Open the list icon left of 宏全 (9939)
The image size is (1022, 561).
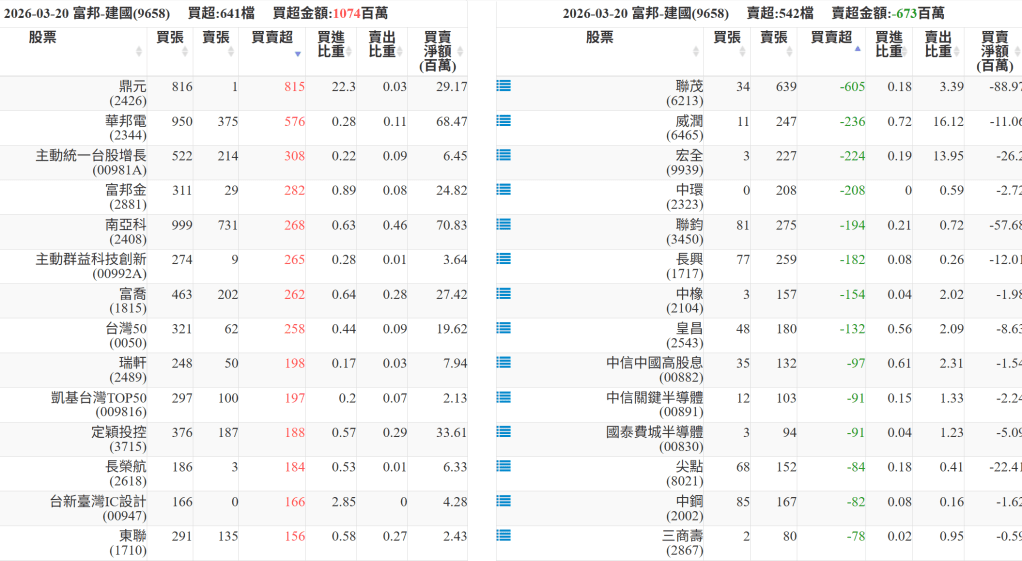tap(504, 156)
